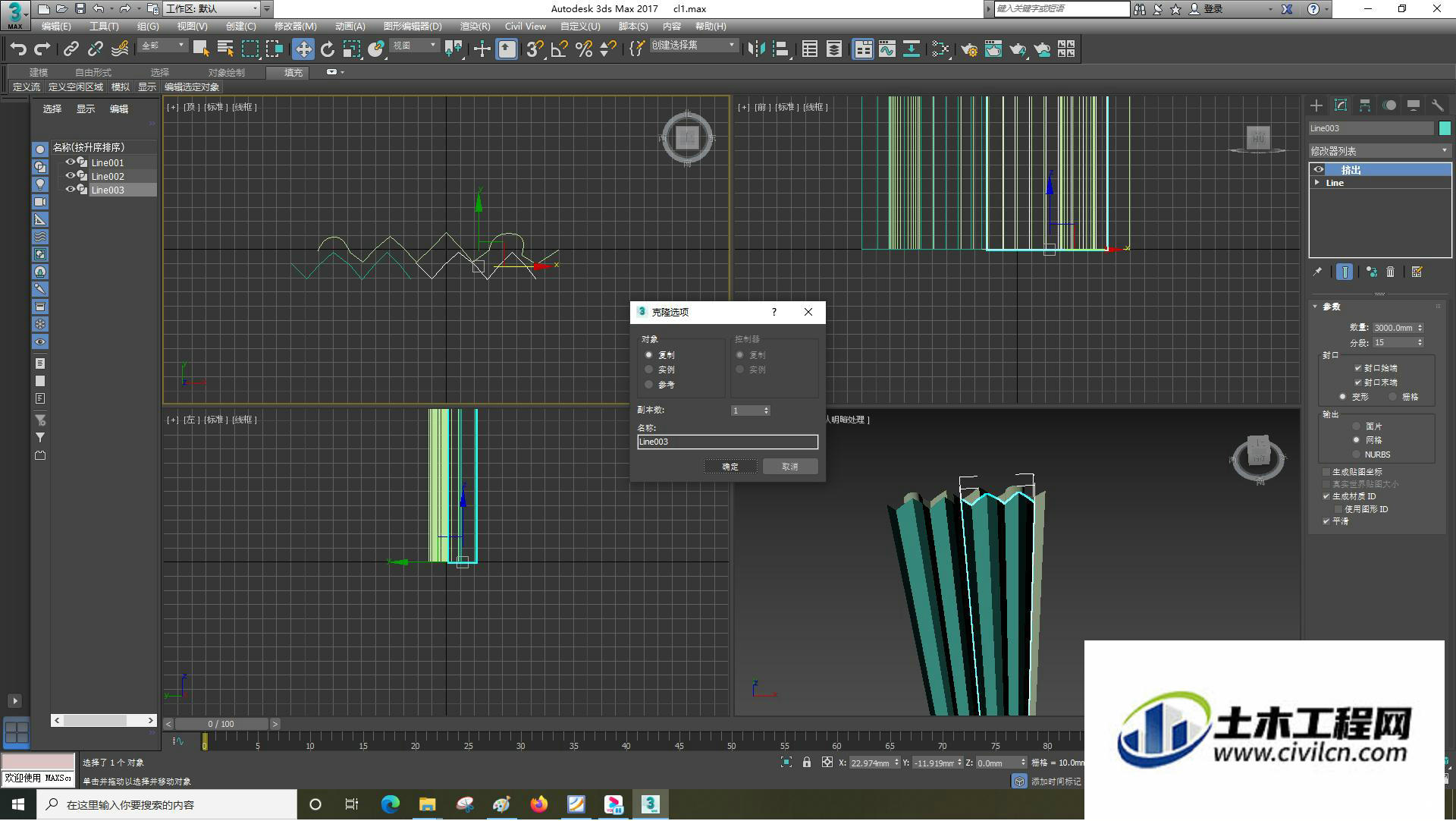Open the Curve Editor icon

[887, 49]
